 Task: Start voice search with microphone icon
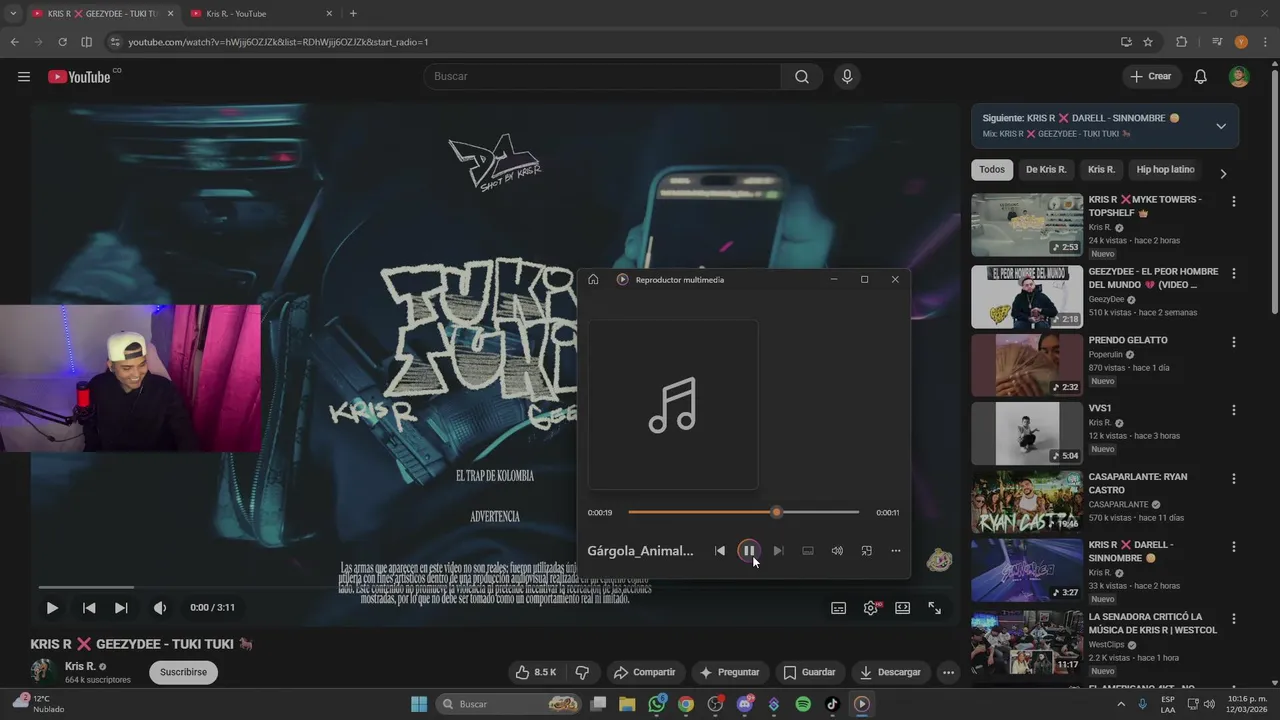pyautogui.click(x=847, y=76)
